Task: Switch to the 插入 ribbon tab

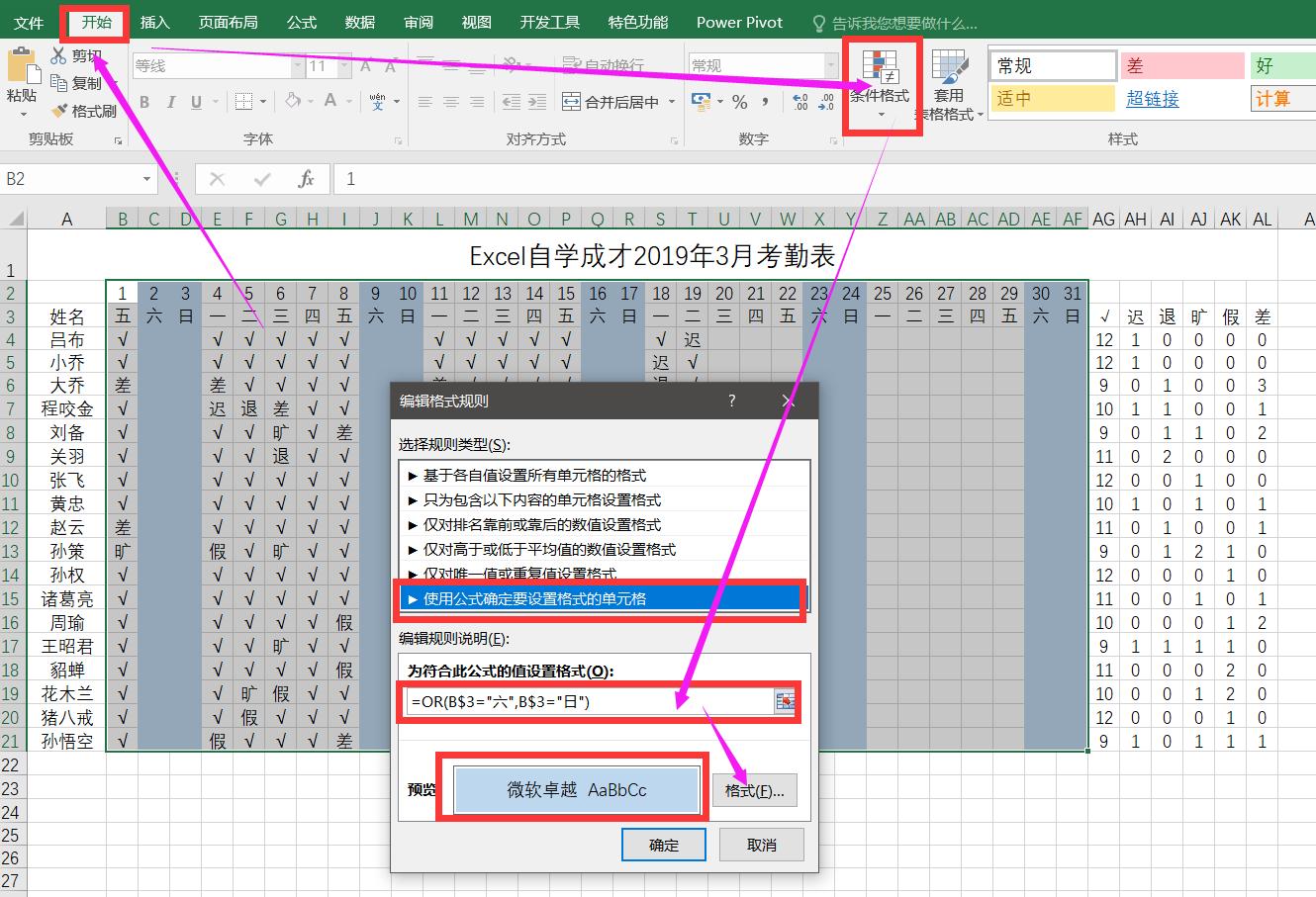Action: pyautogui.click(x=154, y=22)
